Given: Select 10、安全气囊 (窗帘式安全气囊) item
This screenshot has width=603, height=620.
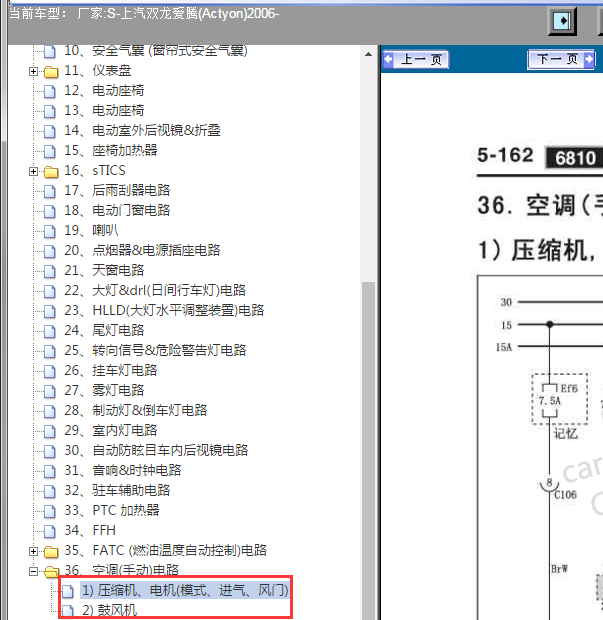Looking at the screenshot, I should pos(156,51).
